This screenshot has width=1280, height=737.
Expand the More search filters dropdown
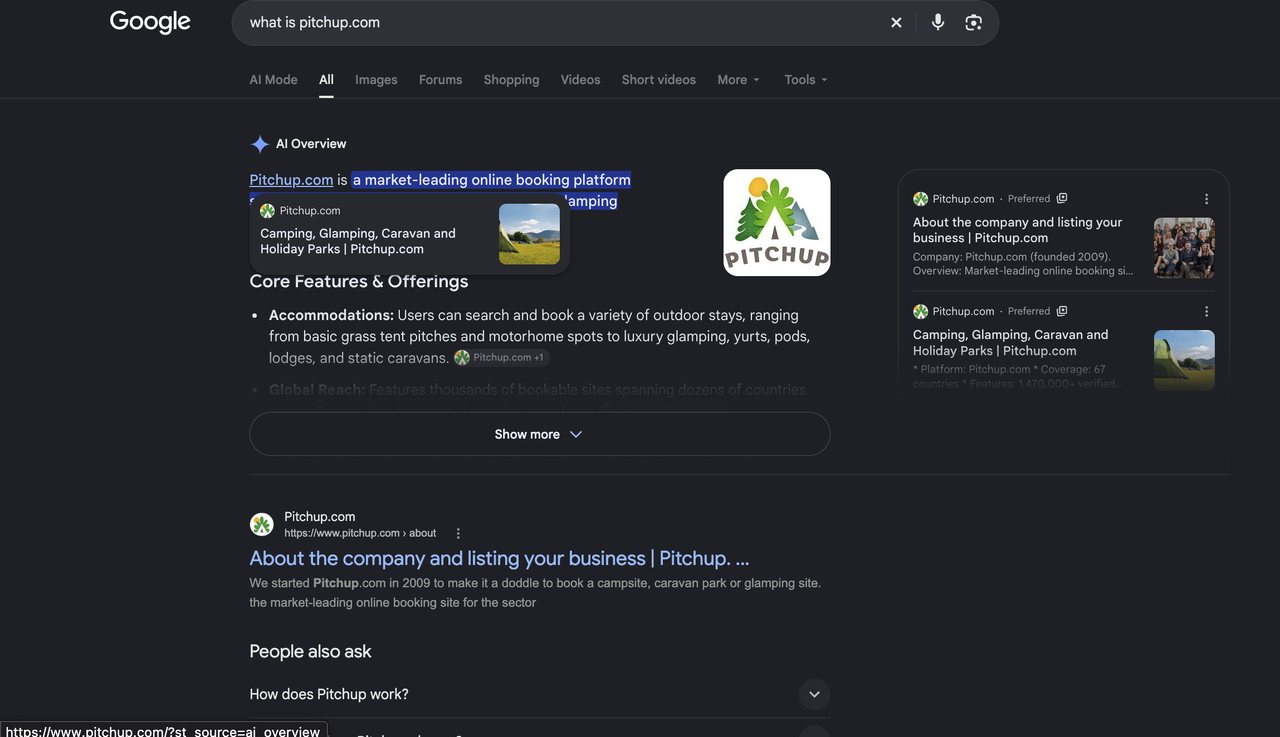(x=739, y=80)
